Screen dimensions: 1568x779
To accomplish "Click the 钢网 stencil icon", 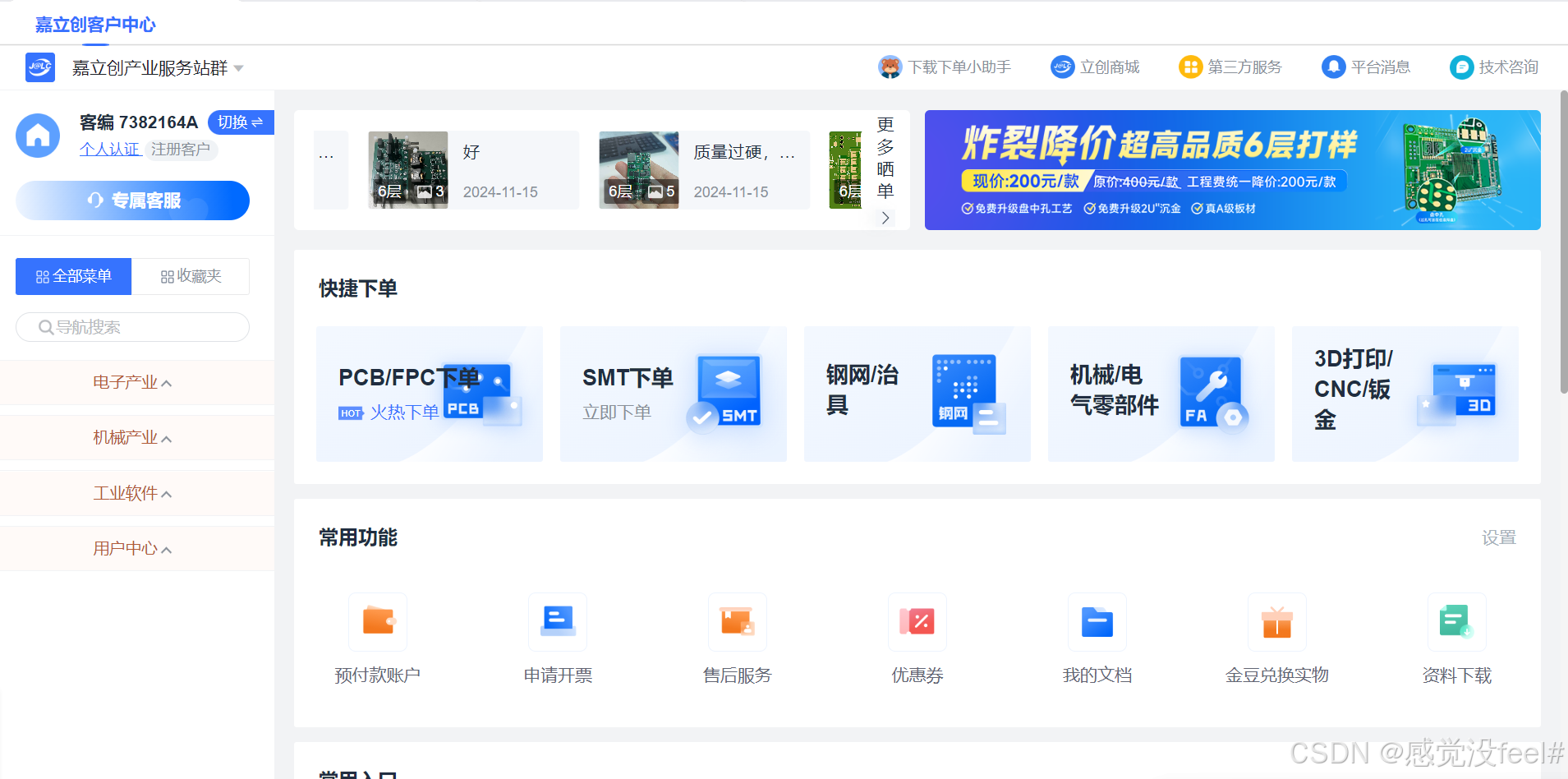I will coord(969,394).
